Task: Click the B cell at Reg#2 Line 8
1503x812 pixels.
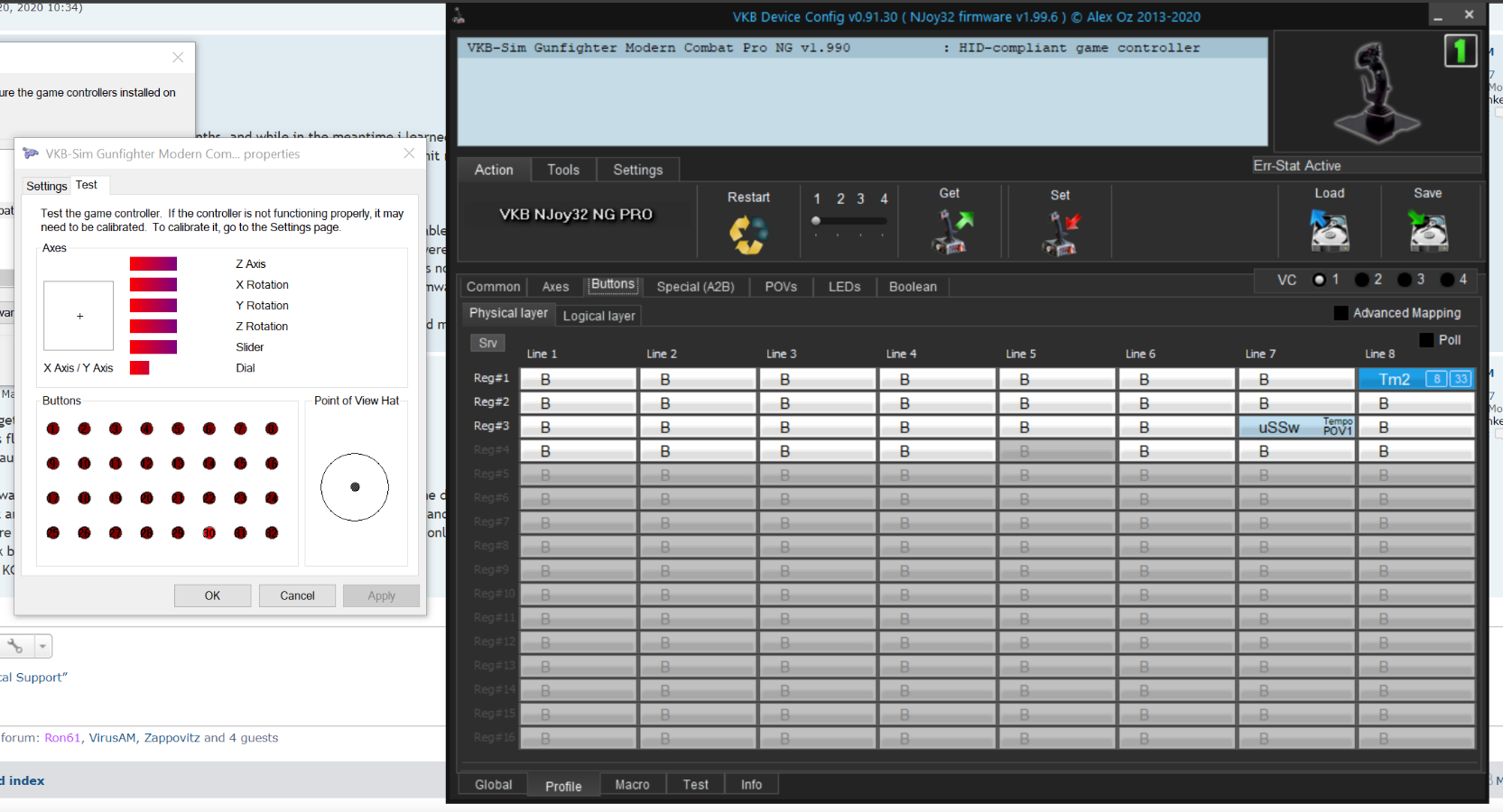Action: [1415, 403]
